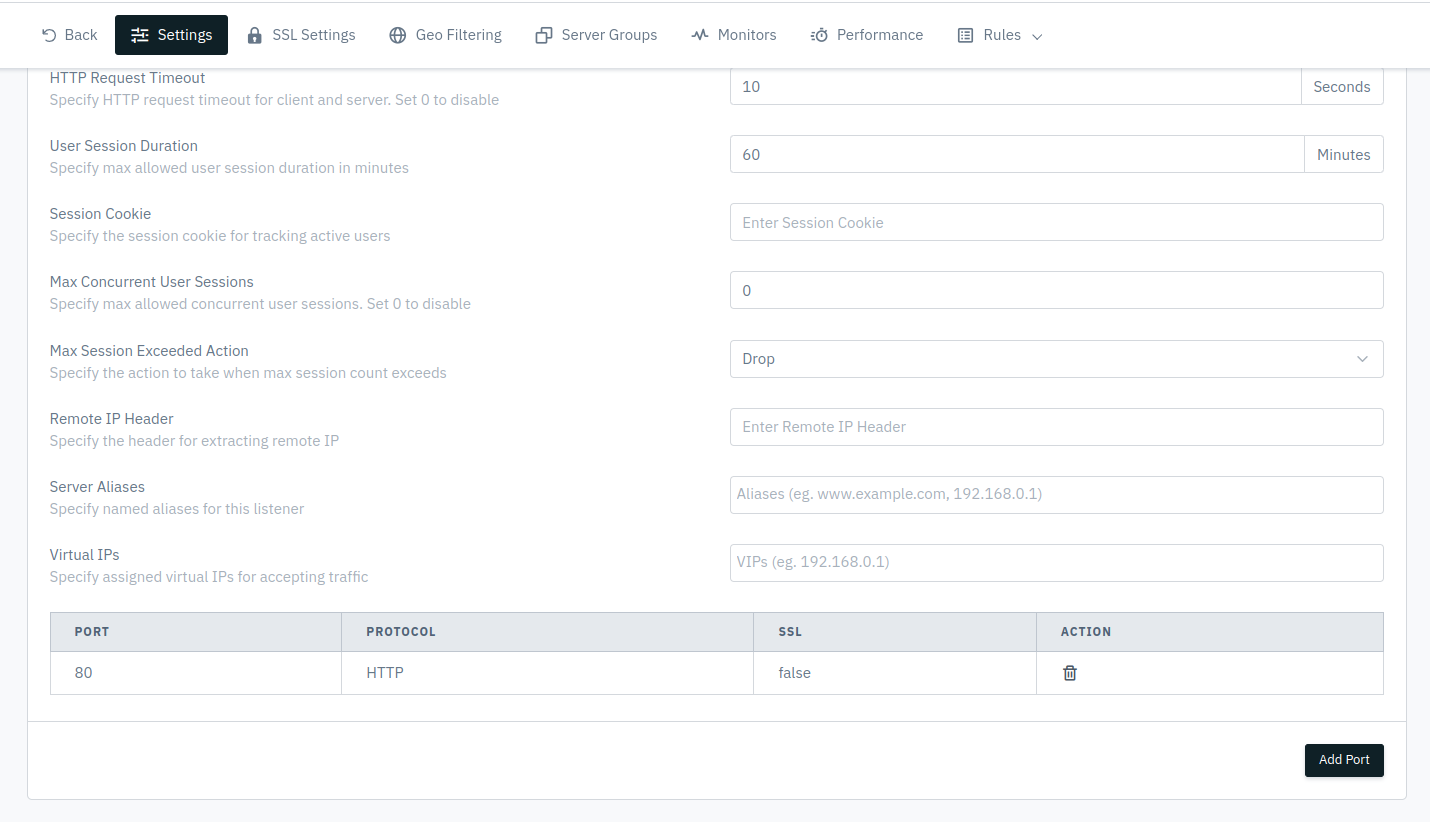Click the Server Aliases input field

pyautogui.click(x=1057, y=495)
